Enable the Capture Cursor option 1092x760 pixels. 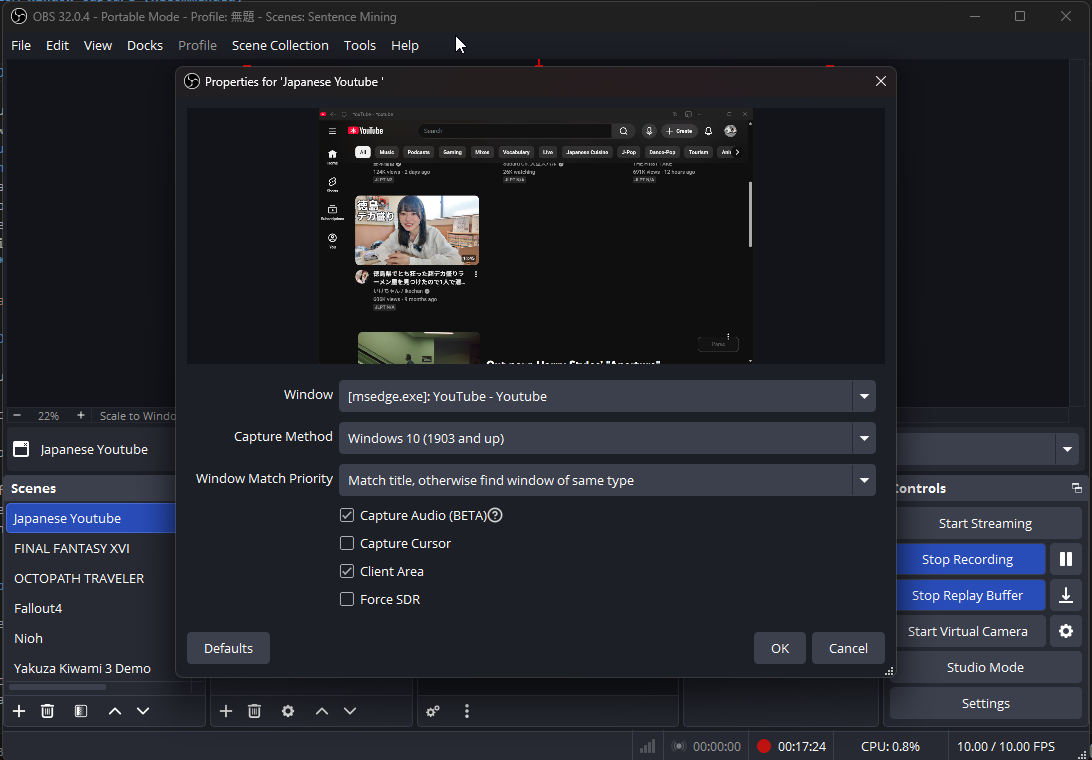point(347,543)
